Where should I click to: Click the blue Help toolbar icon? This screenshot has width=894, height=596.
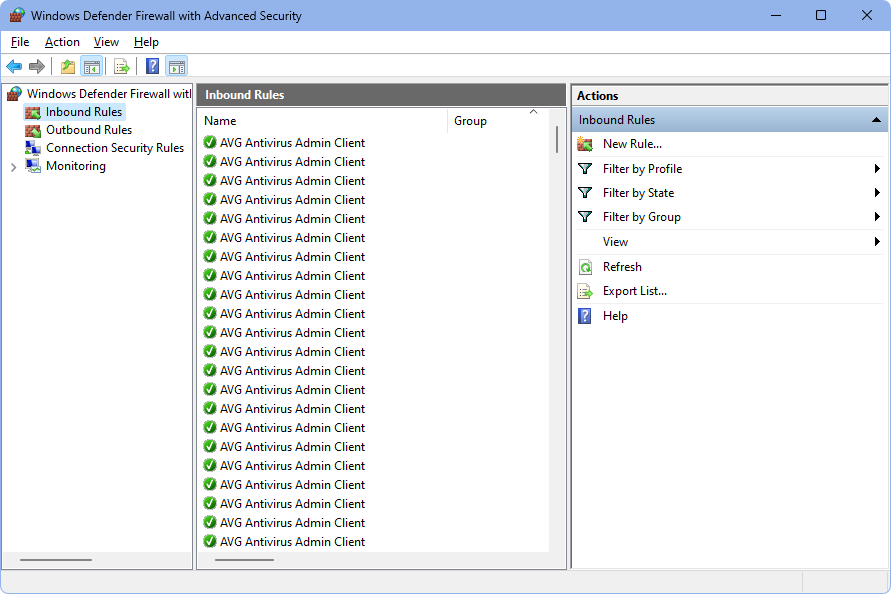coord(152,67)
